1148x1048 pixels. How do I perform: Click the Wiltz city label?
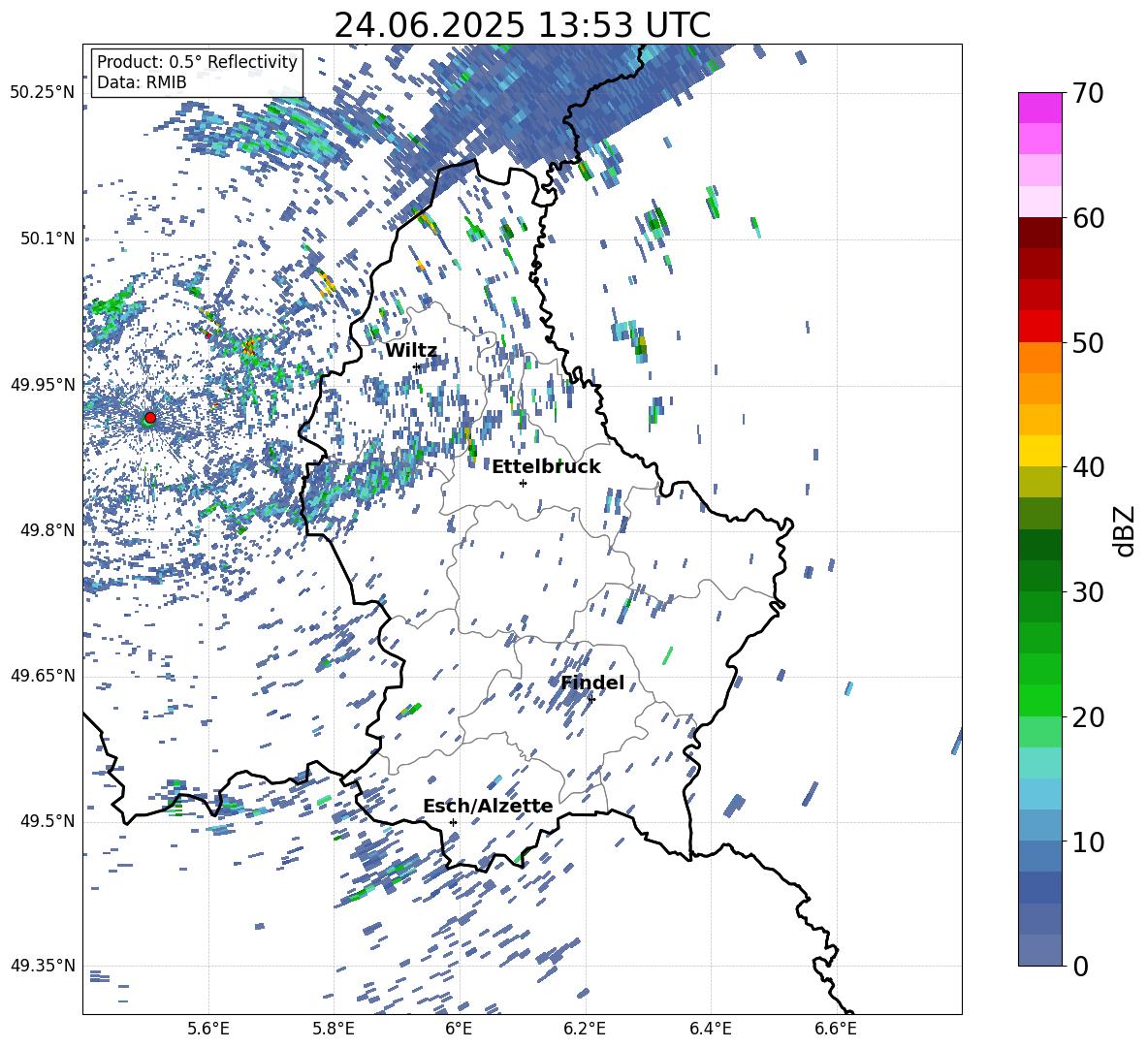411,351
